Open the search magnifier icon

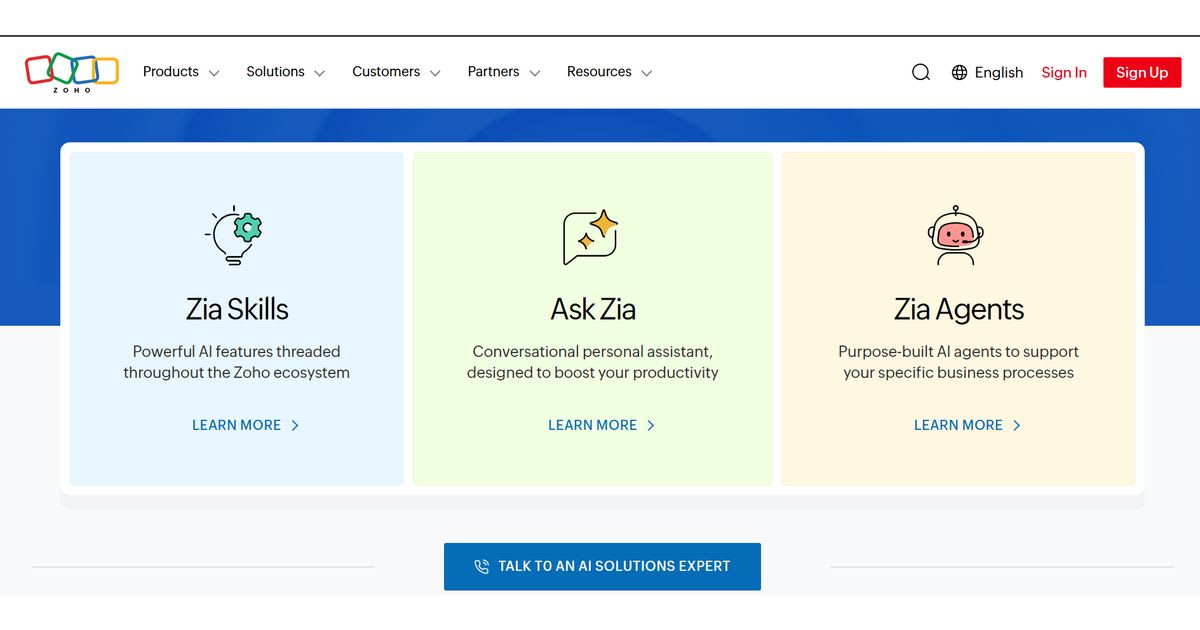[x=921, y=72]
